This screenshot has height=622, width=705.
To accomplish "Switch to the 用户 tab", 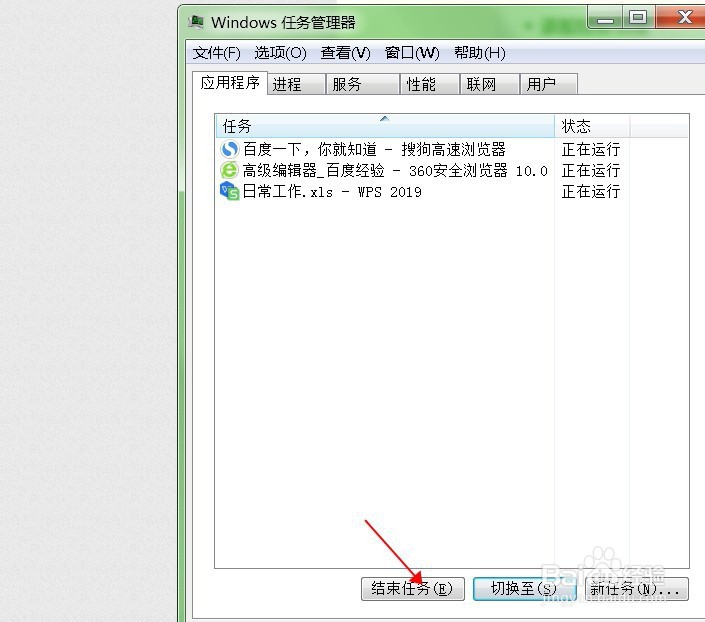I will click(549, 84).
